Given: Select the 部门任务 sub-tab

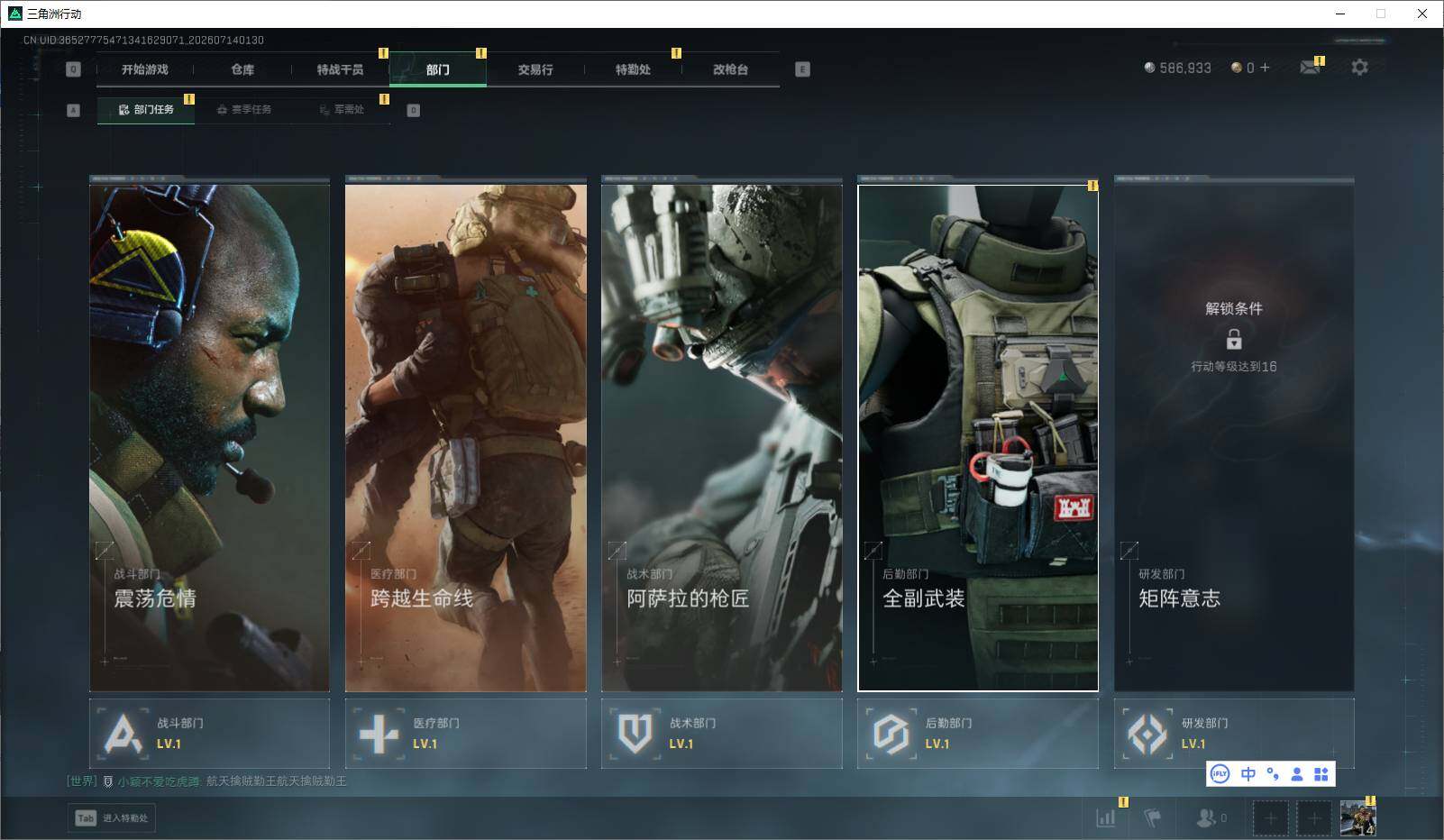Looking at the screenshot, I should 146,110.
